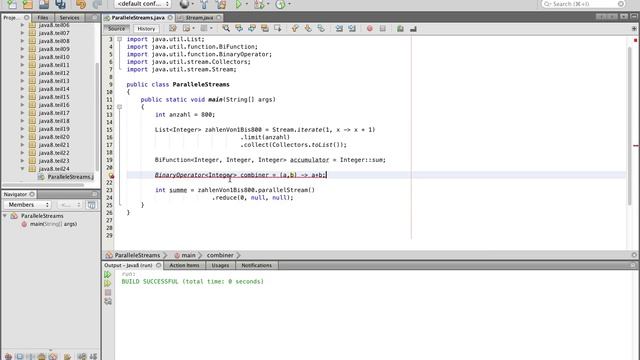Open the Run Project dropdown arrow
The width and height of the screenshot is (640, 360).
(247, 4)
